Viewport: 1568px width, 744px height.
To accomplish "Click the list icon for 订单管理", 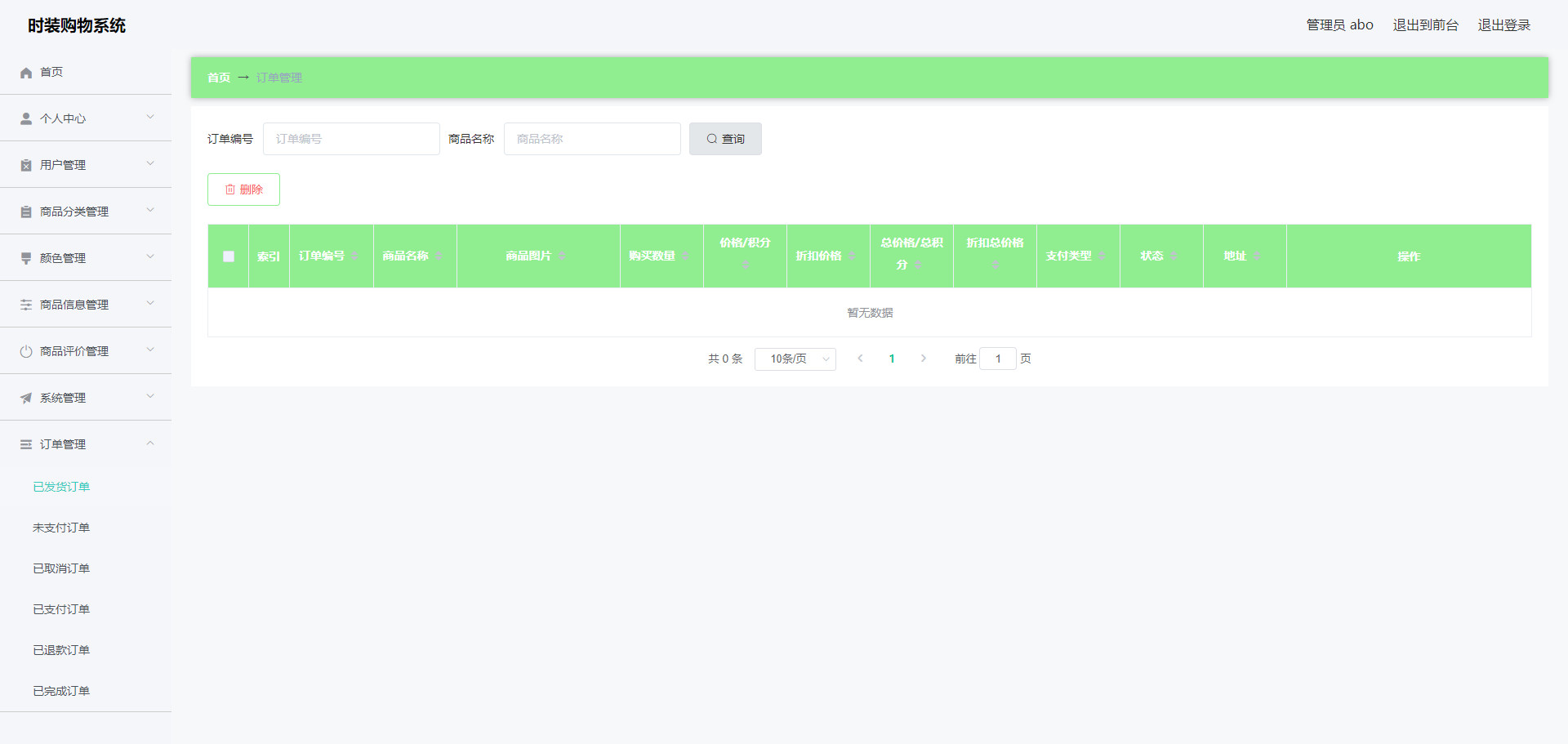I will [26, 444].
